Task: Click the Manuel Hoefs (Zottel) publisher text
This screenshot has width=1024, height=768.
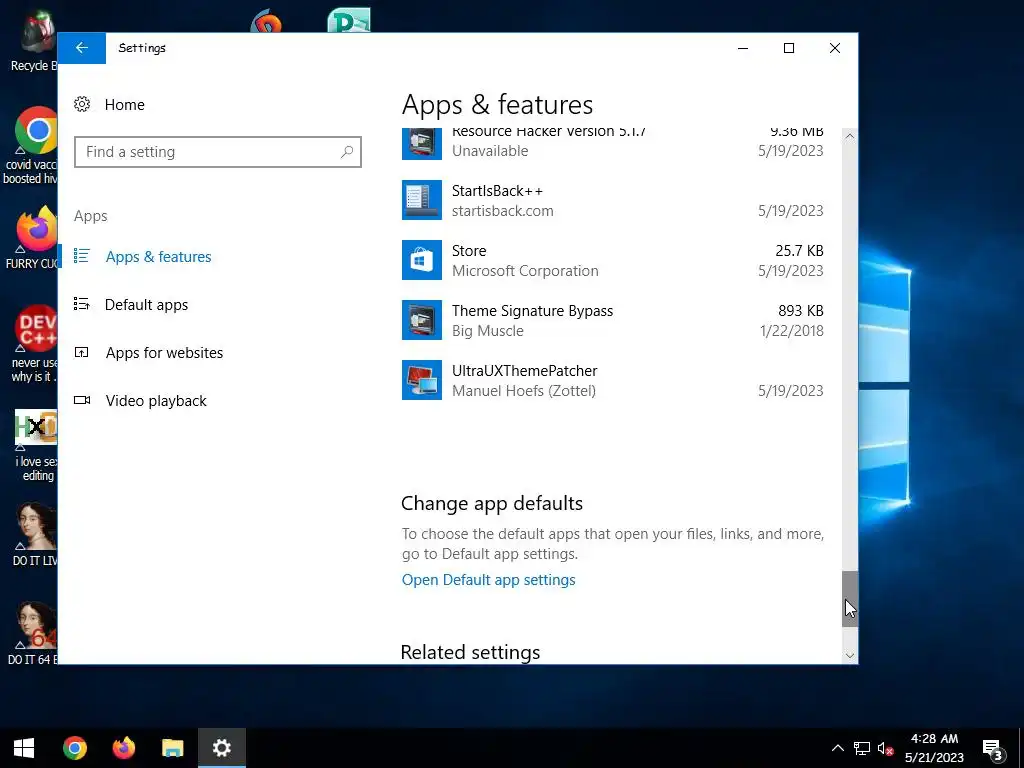Action: 524,391
